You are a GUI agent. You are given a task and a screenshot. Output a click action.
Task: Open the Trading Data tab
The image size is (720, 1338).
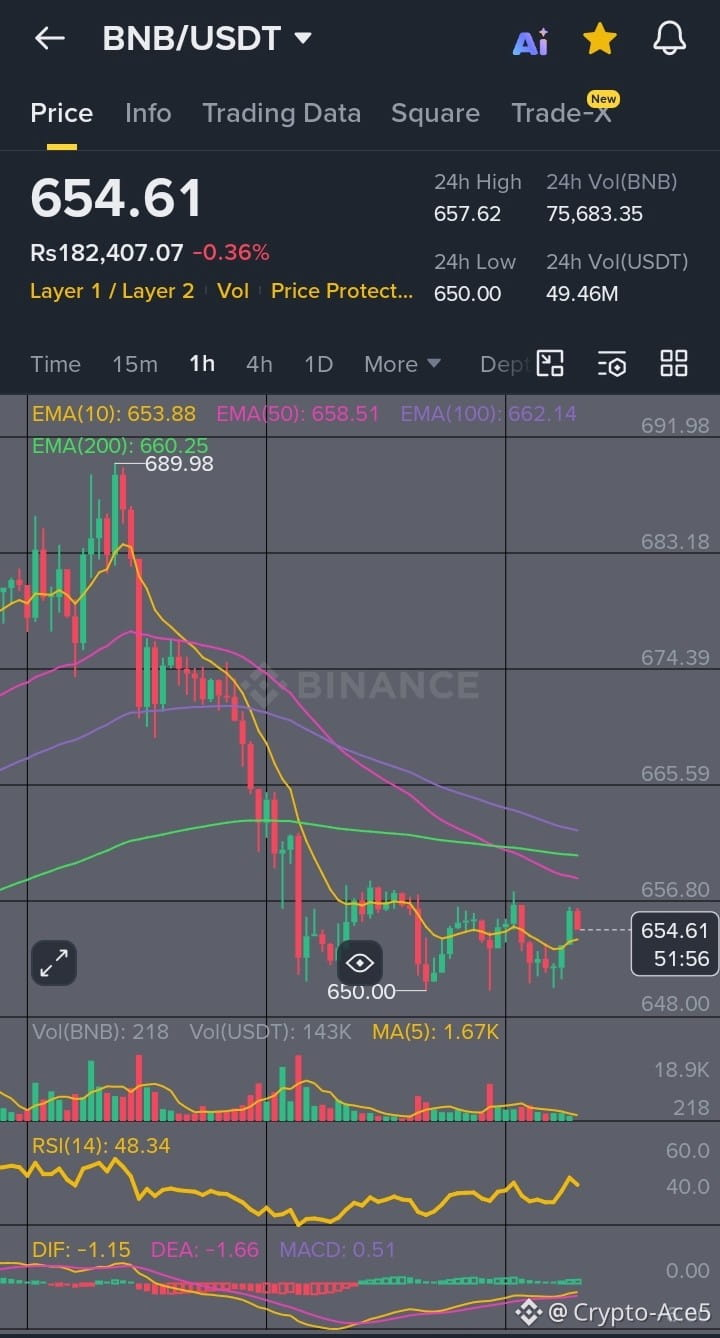pos(281,113)
